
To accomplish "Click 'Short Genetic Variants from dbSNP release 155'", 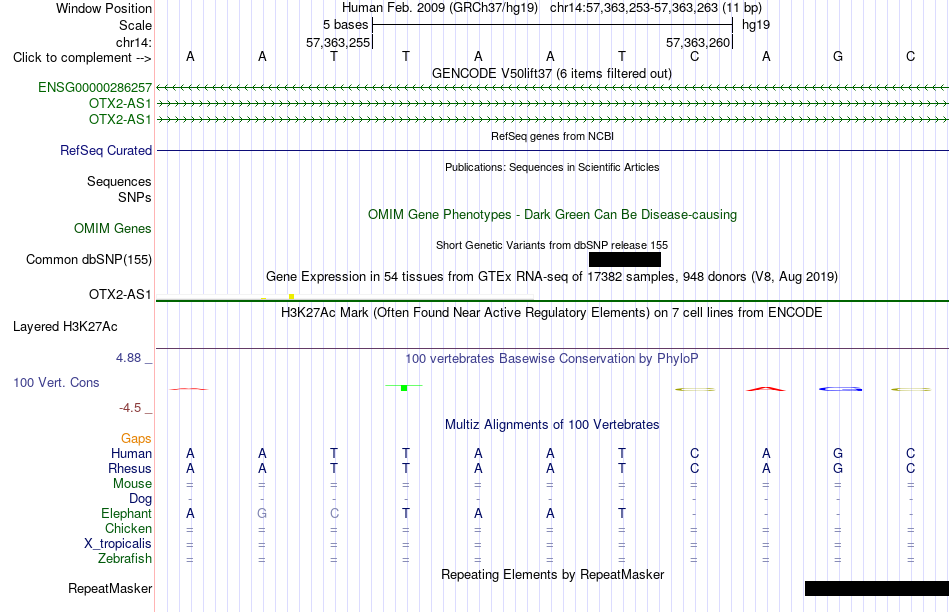I will (551, 245).
